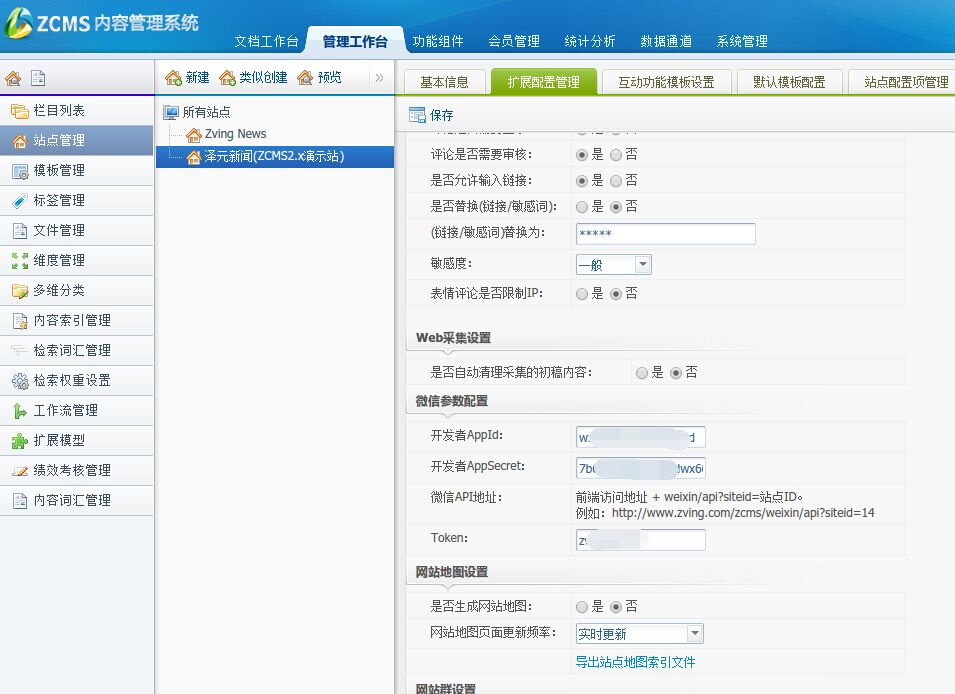Screen dimensions: 955x694
Task: Click 导出站点地图索引文件 link
Action: point(635,662)
